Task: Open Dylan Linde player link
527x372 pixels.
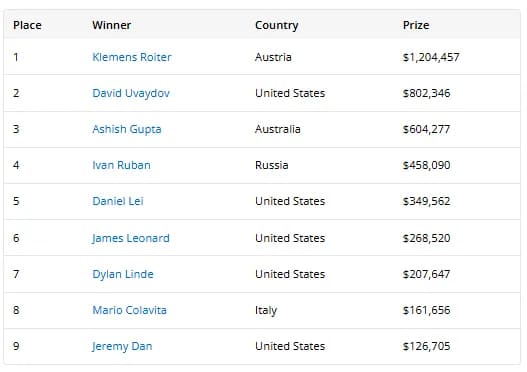Action: 123,274
